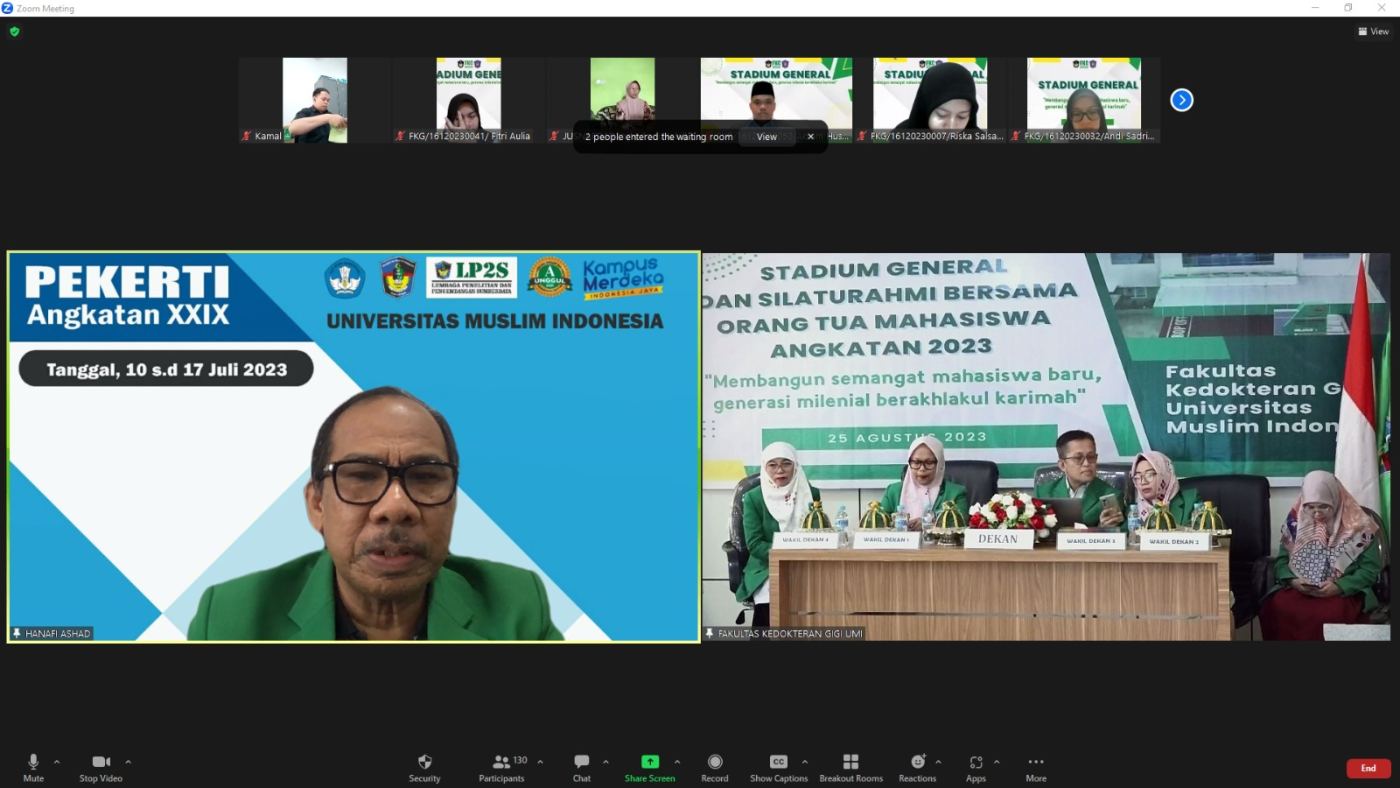This screenshot has height=788, width=1400.
Task: Click the red End meeting button
Action: 1368,768
